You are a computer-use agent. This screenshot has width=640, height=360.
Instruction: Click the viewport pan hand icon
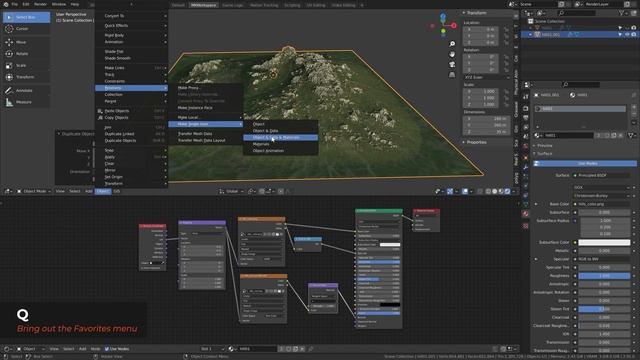452,54
